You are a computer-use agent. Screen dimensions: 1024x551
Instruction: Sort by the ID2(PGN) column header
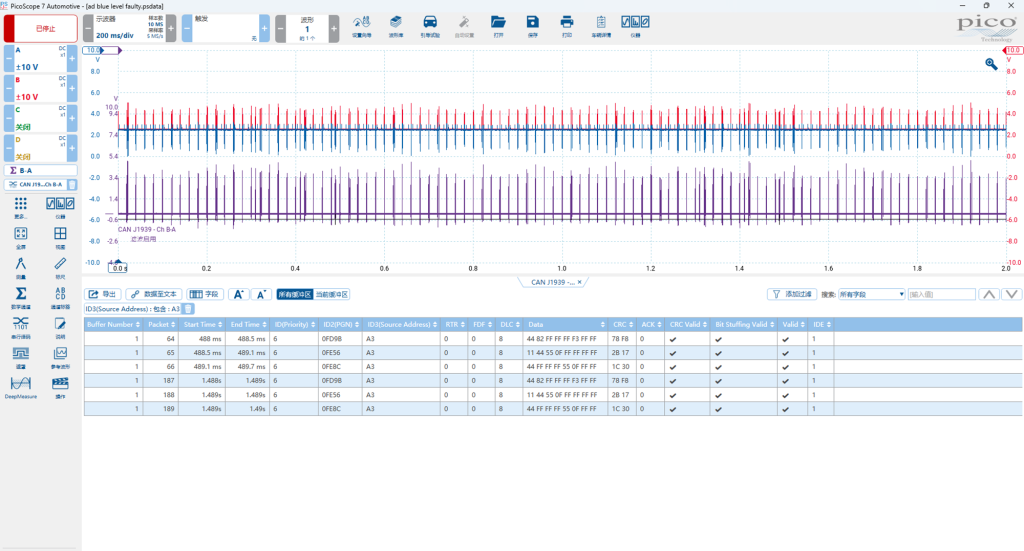tap(340, 324)
